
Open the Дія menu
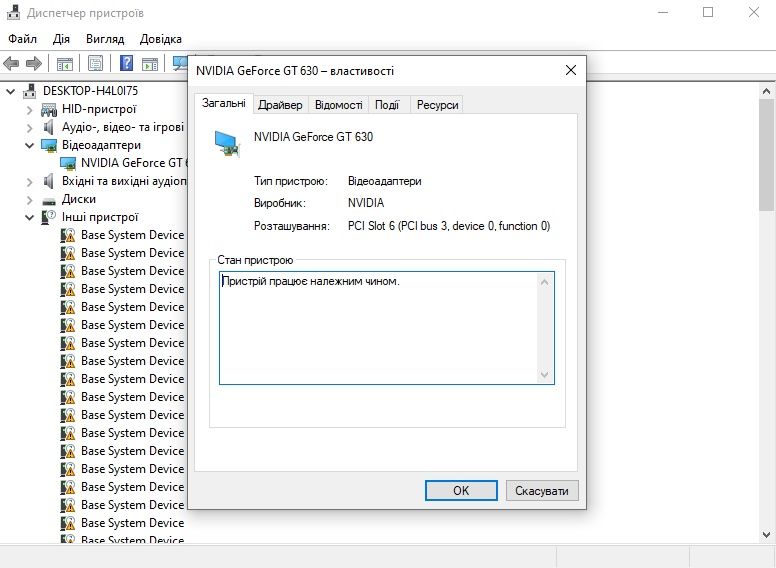pos(61,39)
